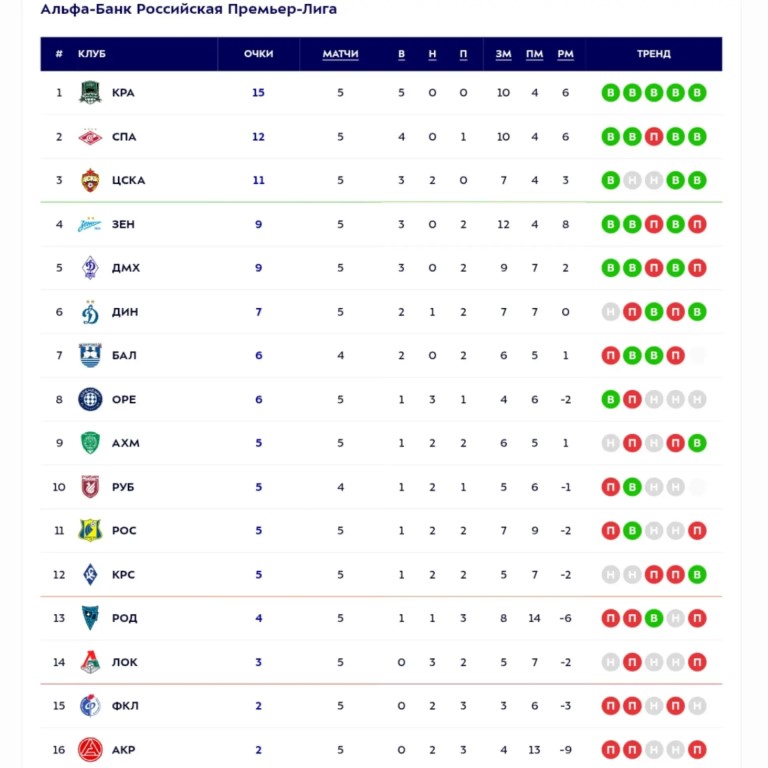
Task: Sort table by ЗМ goals-scored header
Action: (504, 54)
